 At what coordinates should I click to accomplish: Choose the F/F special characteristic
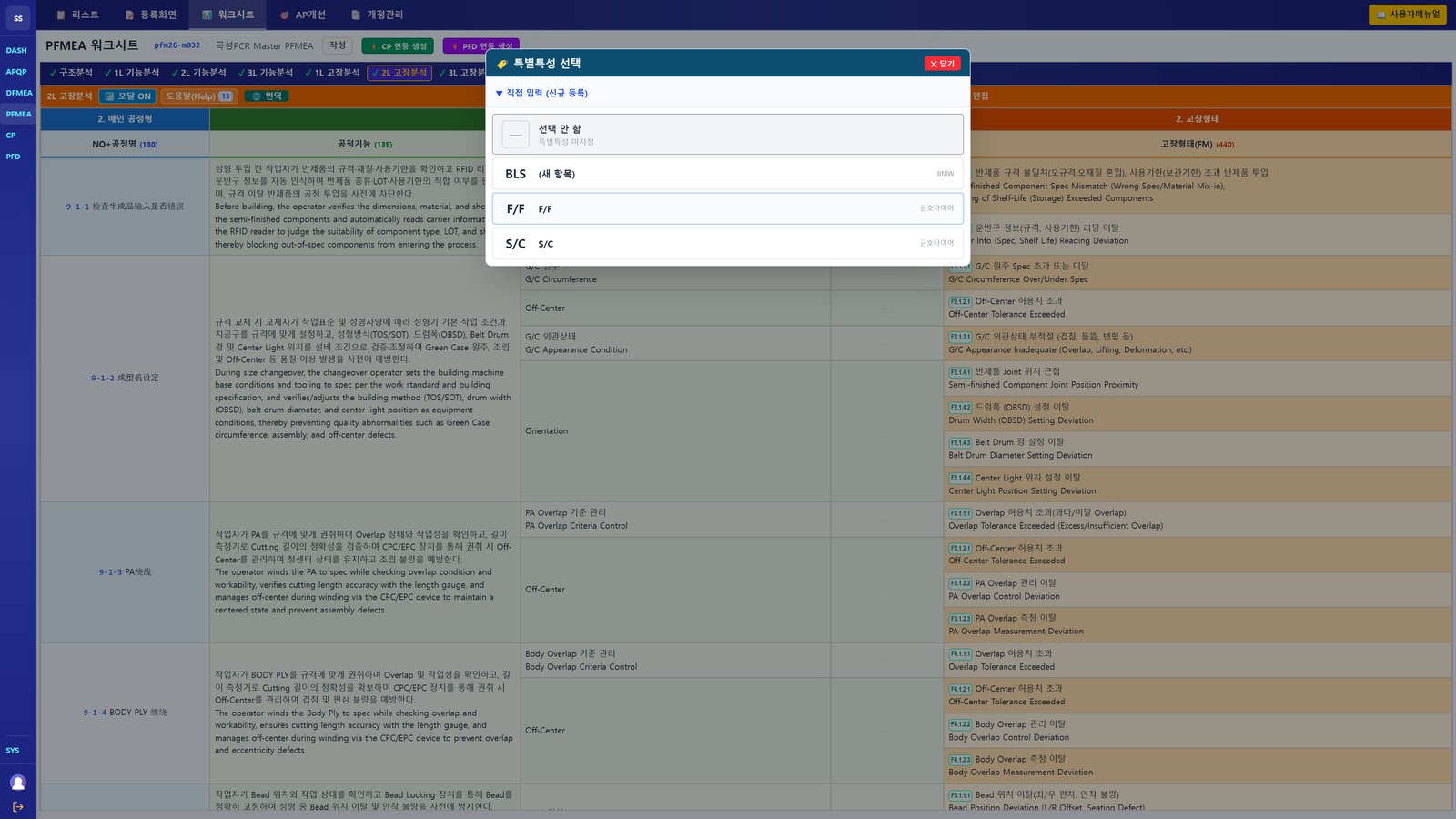[728, 208]
